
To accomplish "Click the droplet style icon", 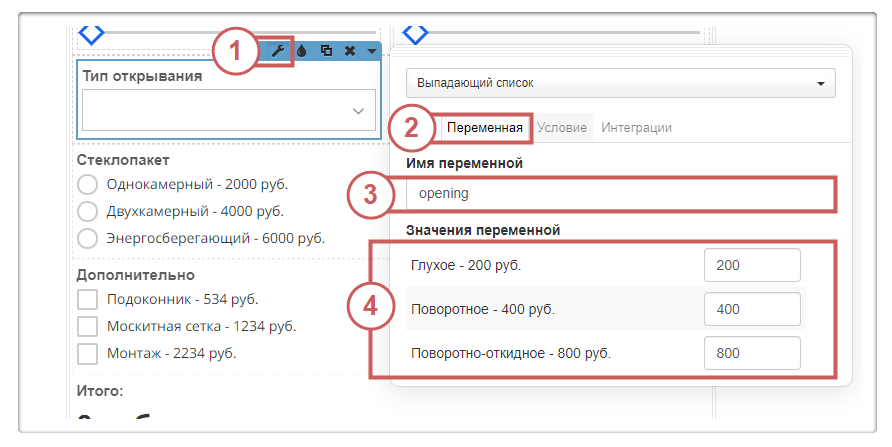I will (x=302, y=51).
